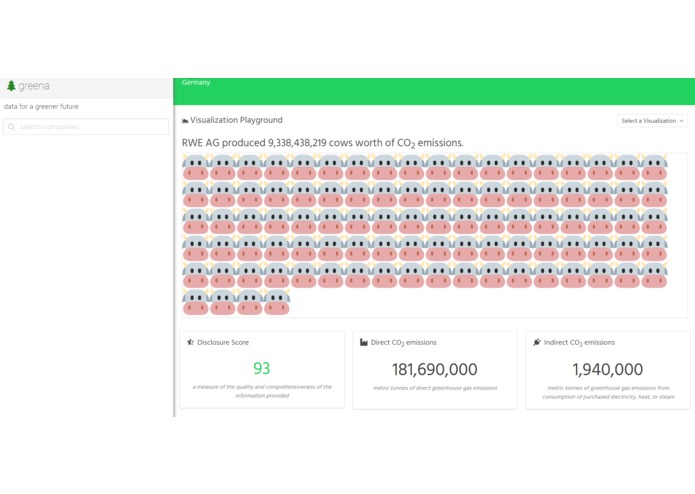Screen dimensions: 695x494
Task: Click the first cow in bottom partial row
Action: (195, 302)
